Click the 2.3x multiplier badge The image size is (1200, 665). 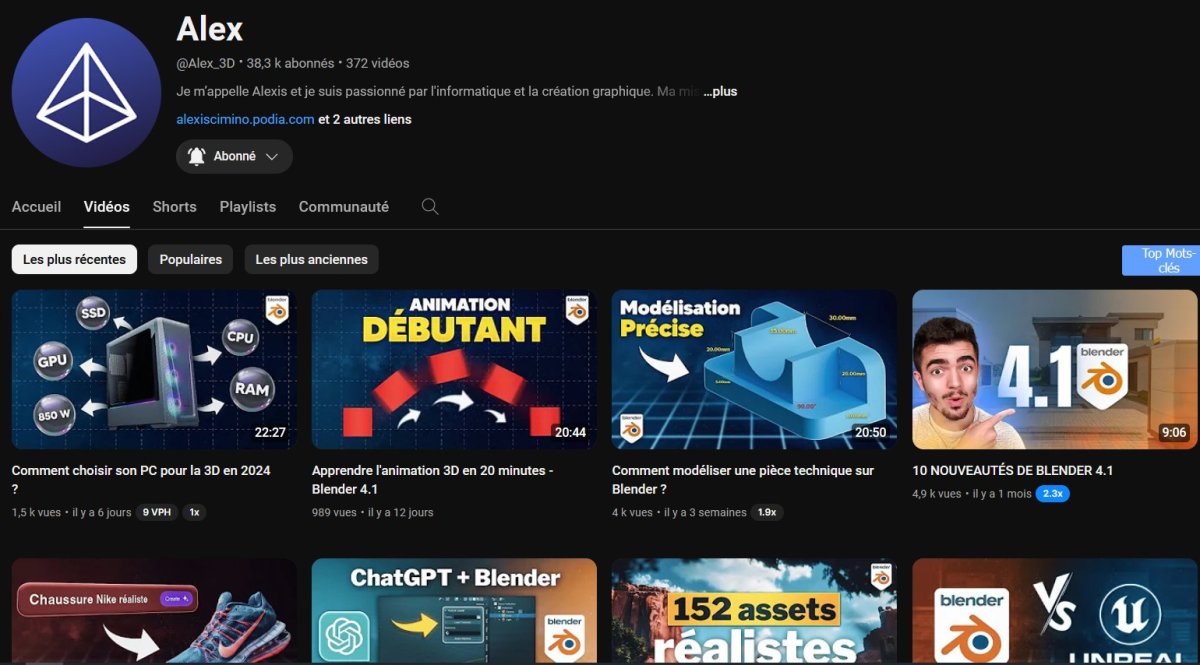(x=1052, y=494)
